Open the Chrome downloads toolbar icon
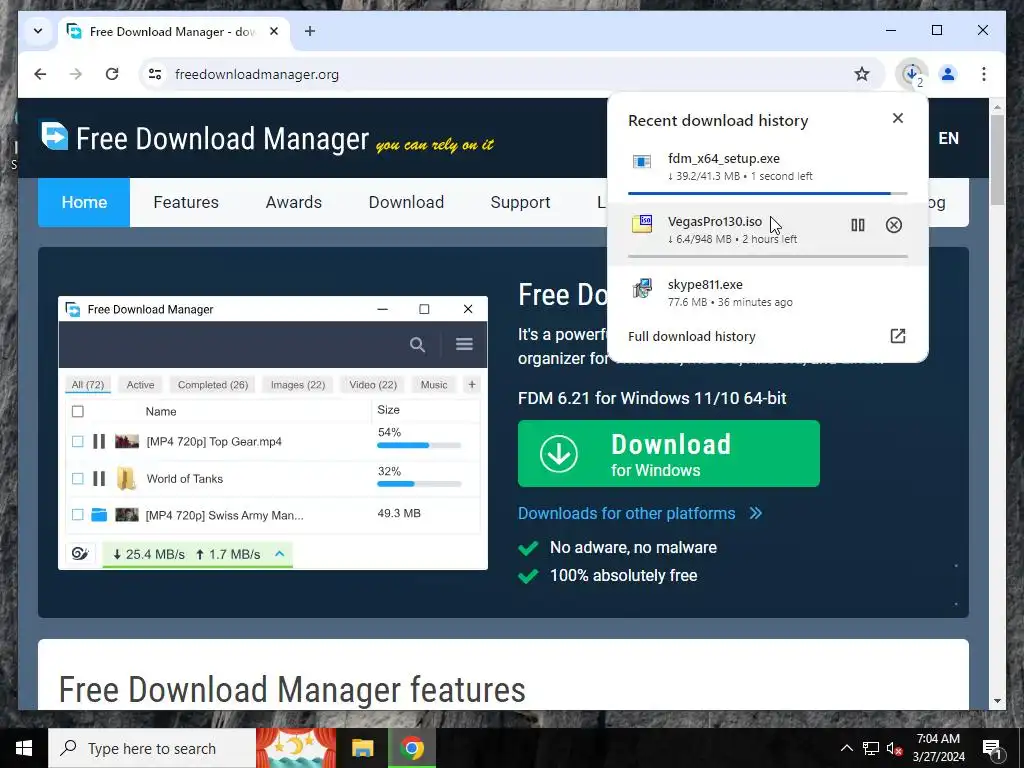The width and height of the screenshot is (1024, 768). (x=912, y=74)
